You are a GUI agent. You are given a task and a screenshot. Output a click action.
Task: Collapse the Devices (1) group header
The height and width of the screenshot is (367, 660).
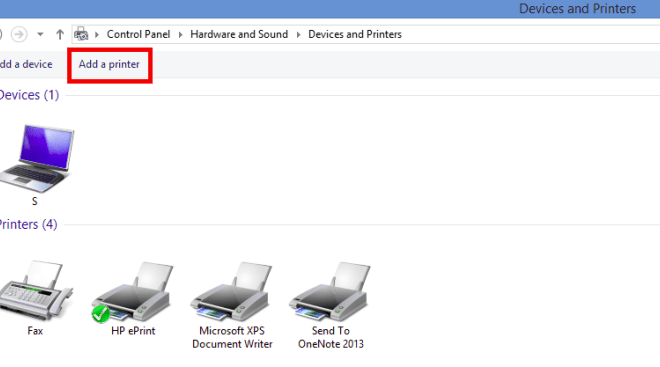point(29,95)
